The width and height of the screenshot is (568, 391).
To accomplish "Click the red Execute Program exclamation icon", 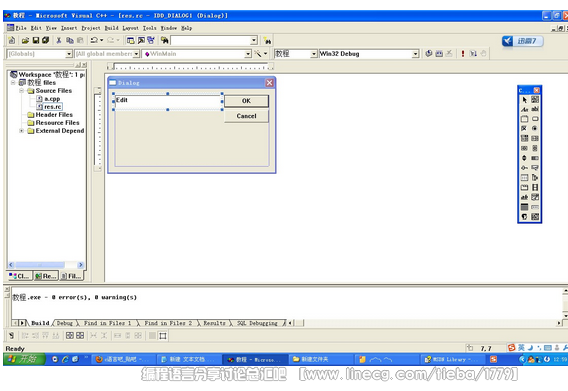I will click(463, 54).
